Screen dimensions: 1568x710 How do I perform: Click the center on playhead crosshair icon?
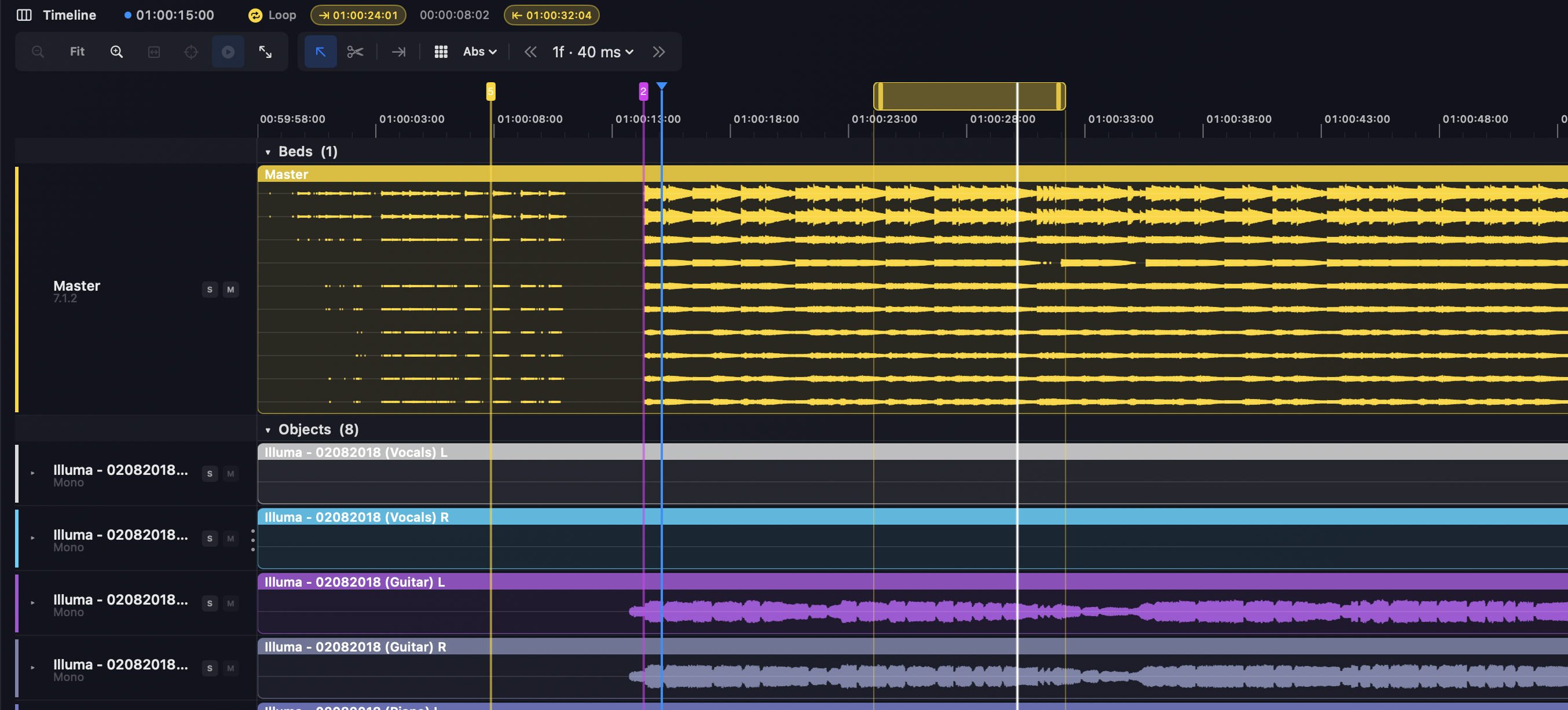click(191, 52)
